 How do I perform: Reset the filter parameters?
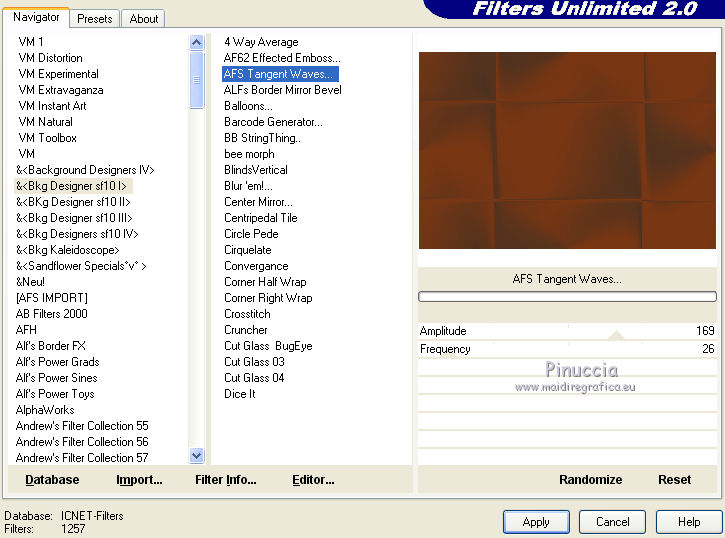675,480
